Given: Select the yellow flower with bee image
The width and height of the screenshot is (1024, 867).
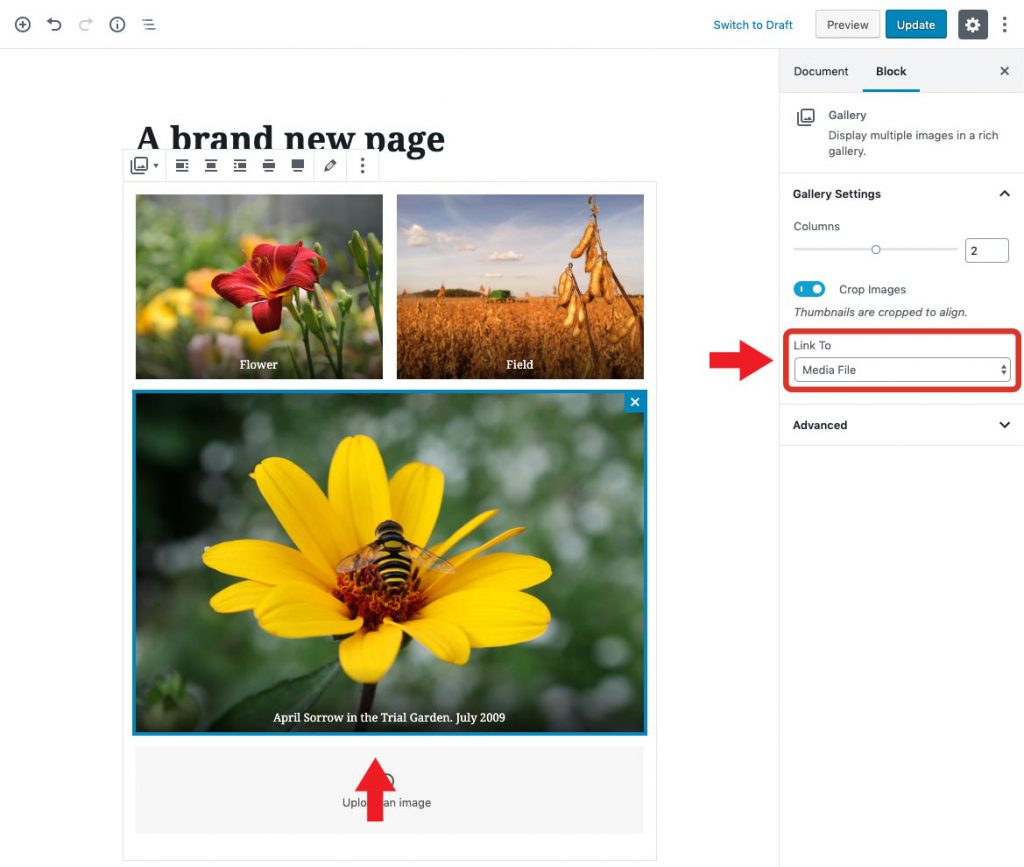Looking at the screenshot, I should [x=390, y=562].
